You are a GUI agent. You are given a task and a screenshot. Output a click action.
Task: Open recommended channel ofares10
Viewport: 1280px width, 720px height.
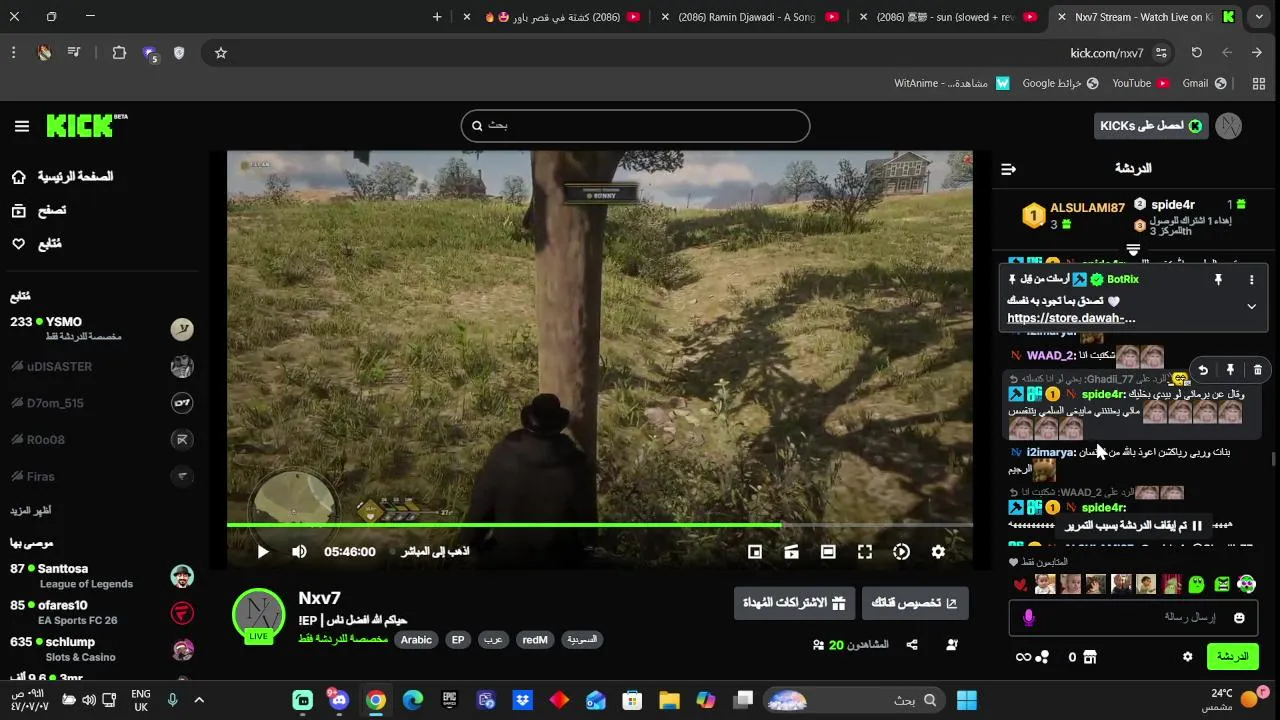tap(100, 613)
